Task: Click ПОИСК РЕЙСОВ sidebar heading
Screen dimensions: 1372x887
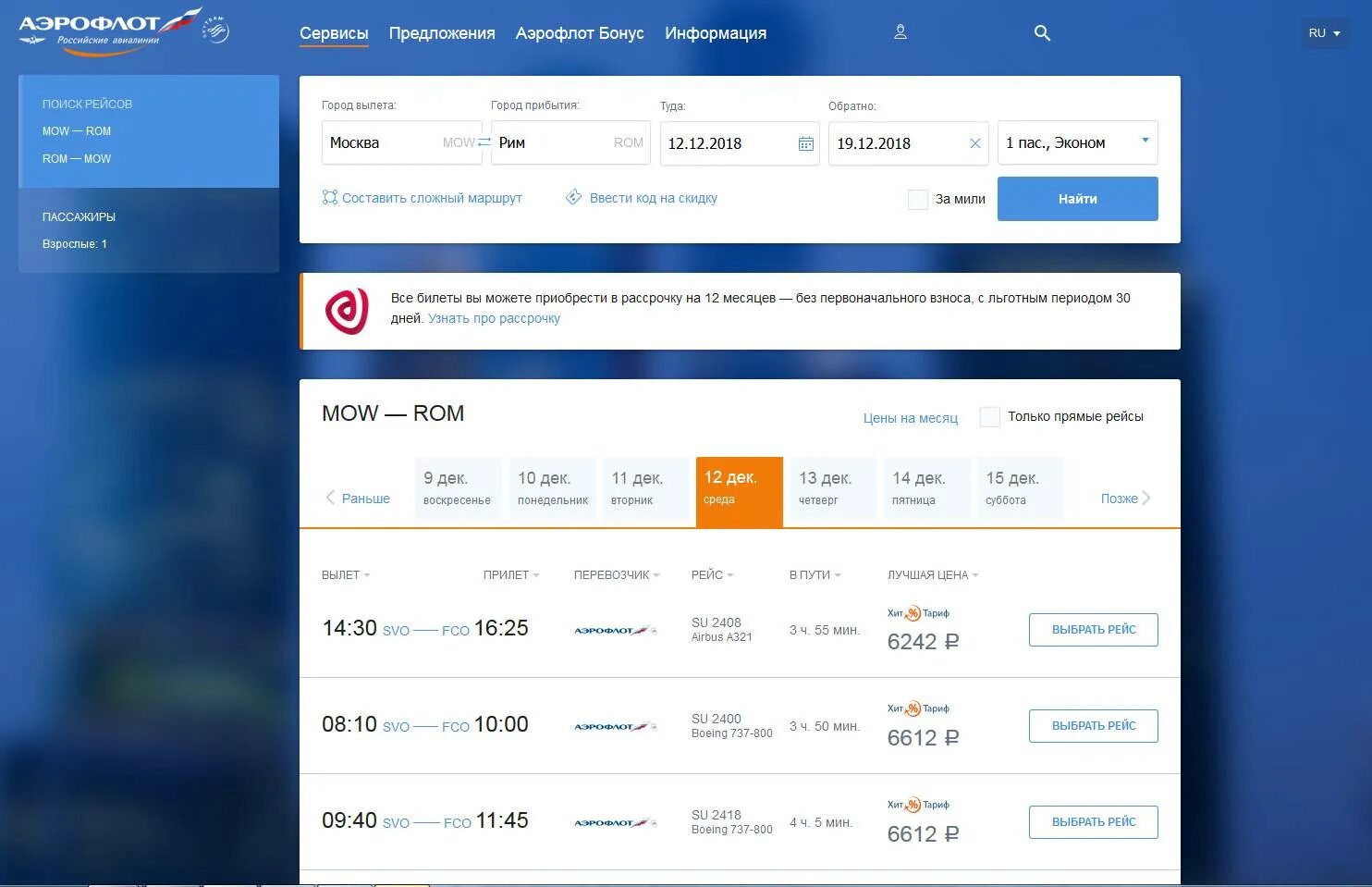Action: [87, 105]
